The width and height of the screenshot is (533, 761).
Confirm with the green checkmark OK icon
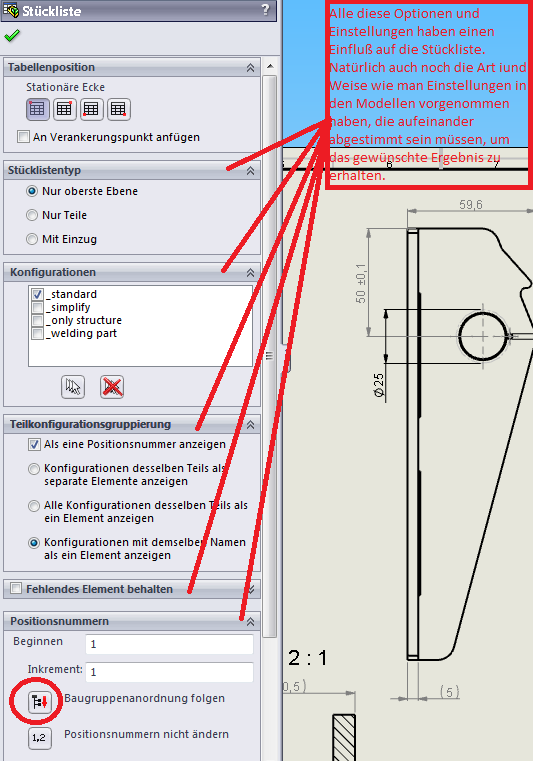[x=12, y=35]
